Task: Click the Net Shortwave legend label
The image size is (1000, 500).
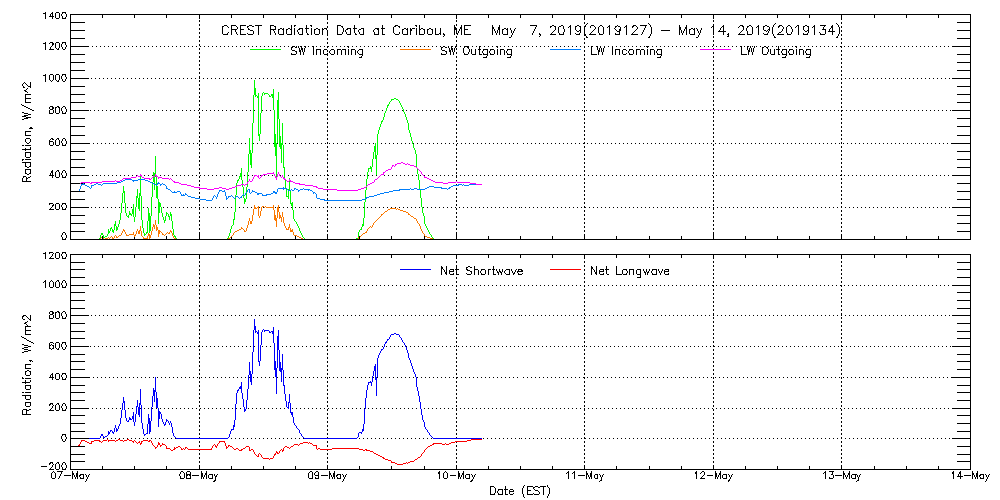Action: (x=481, y=271)
